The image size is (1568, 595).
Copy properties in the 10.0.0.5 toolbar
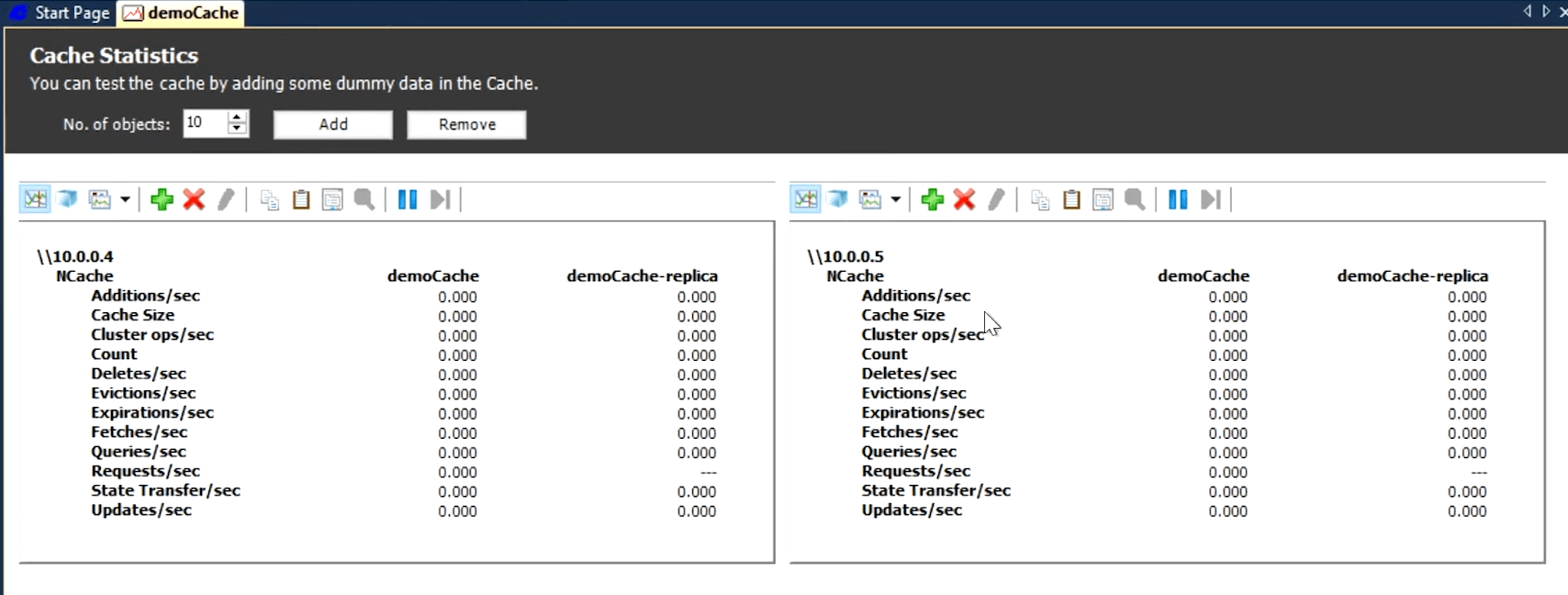tap(1040, 199)
